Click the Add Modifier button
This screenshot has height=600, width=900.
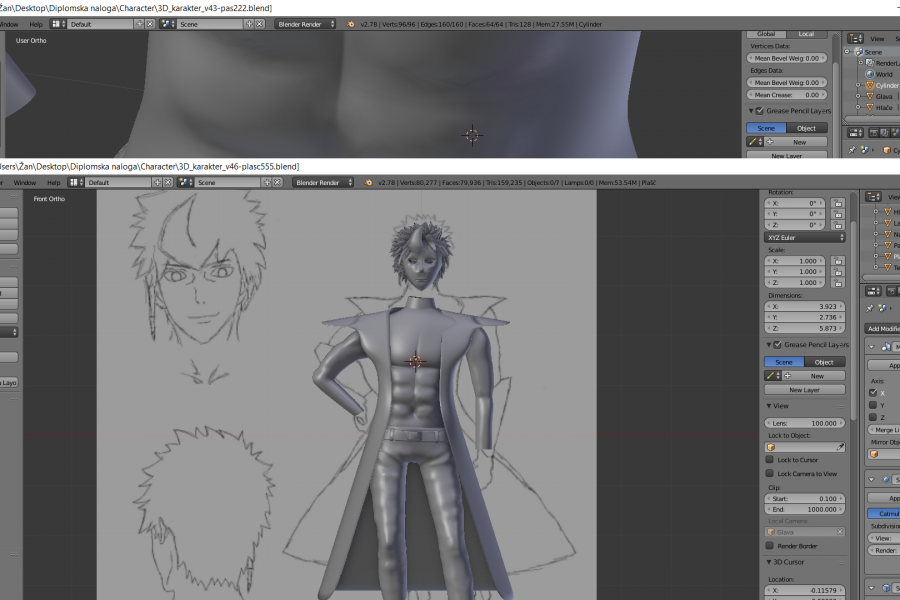tap(883, 328)
